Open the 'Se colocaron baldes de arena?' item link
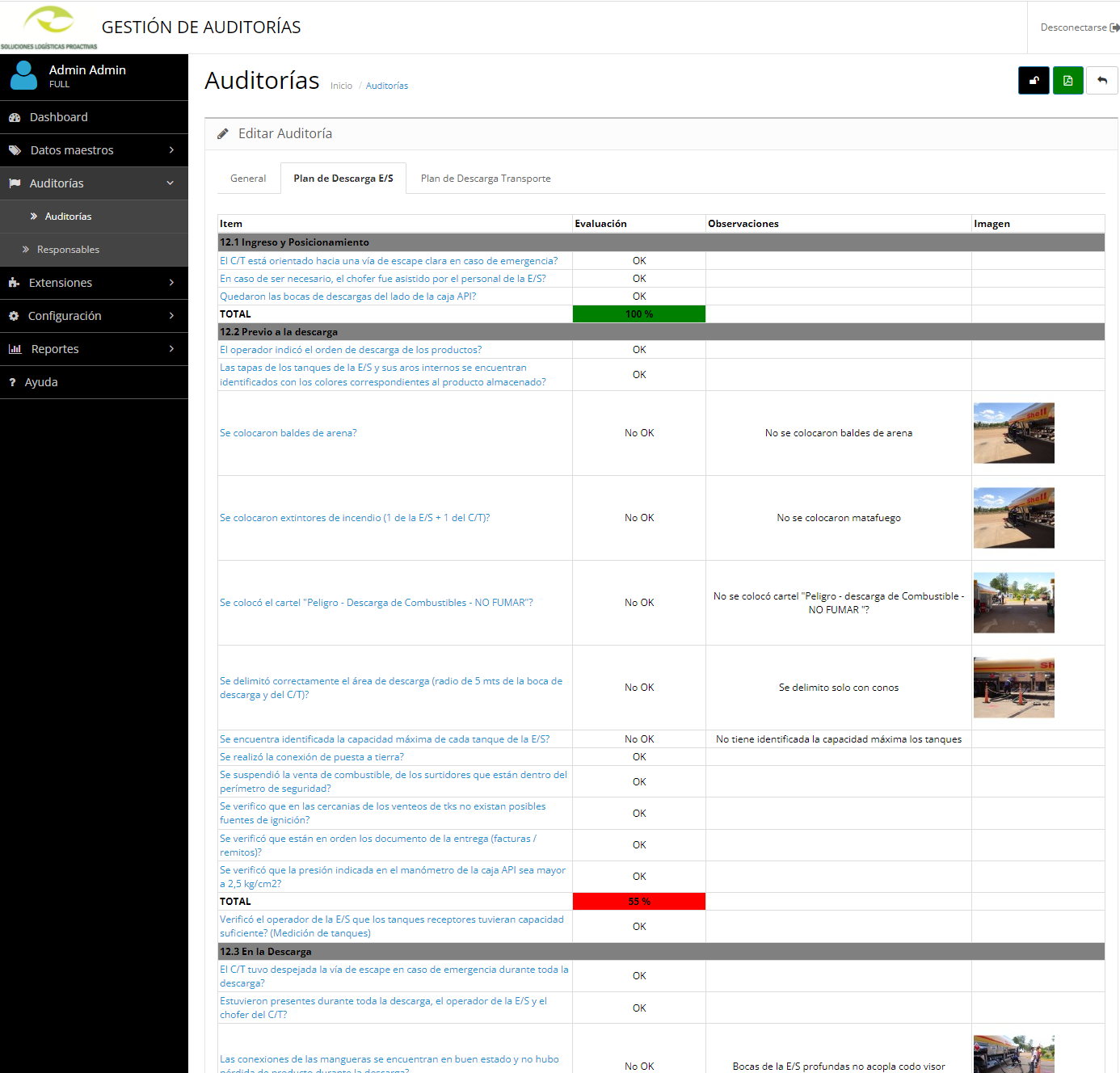This screenshot has height=1073, width=1120. point(288,433)
